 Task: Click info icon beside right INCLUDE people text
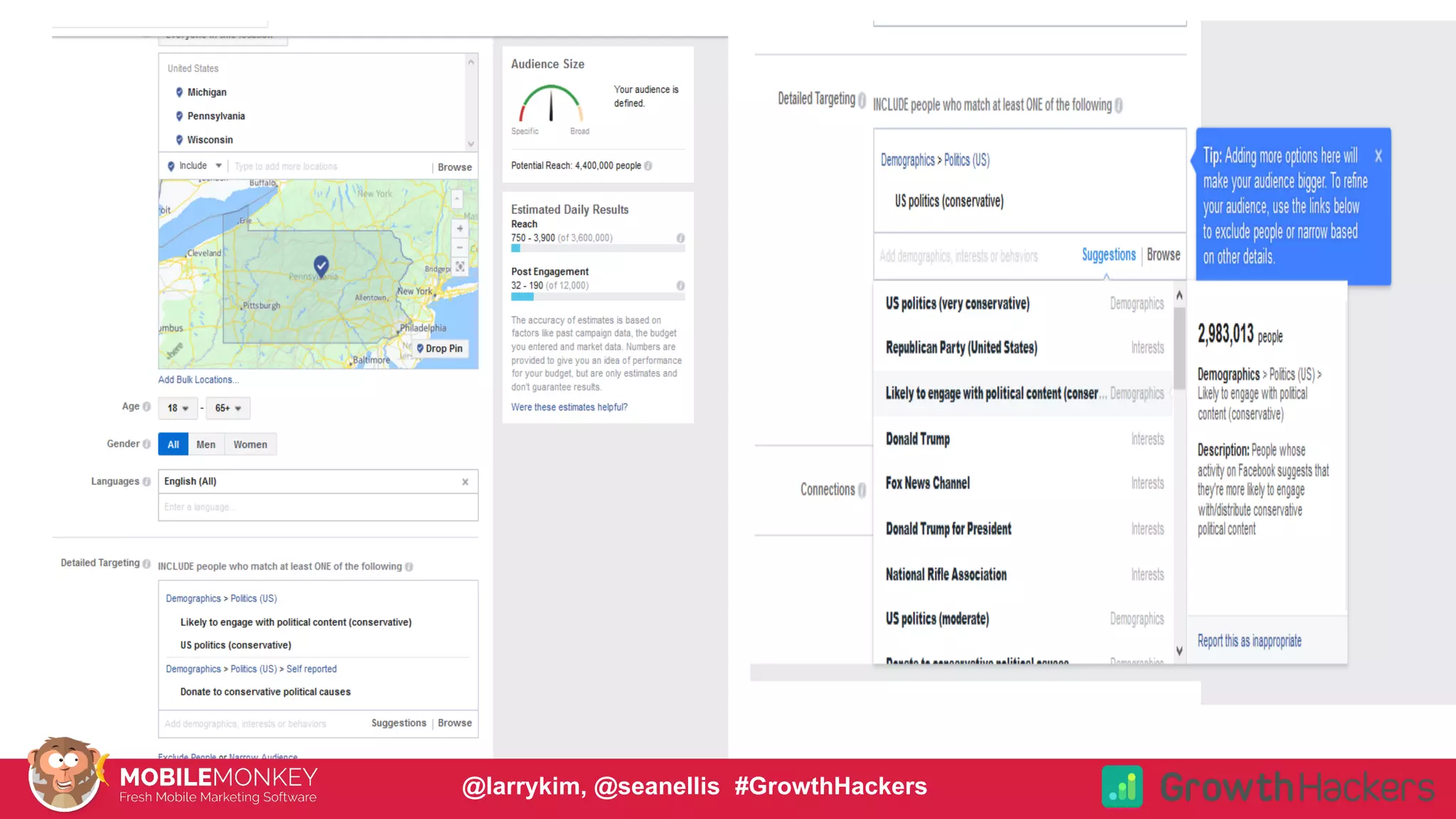tap(1118, 105)
